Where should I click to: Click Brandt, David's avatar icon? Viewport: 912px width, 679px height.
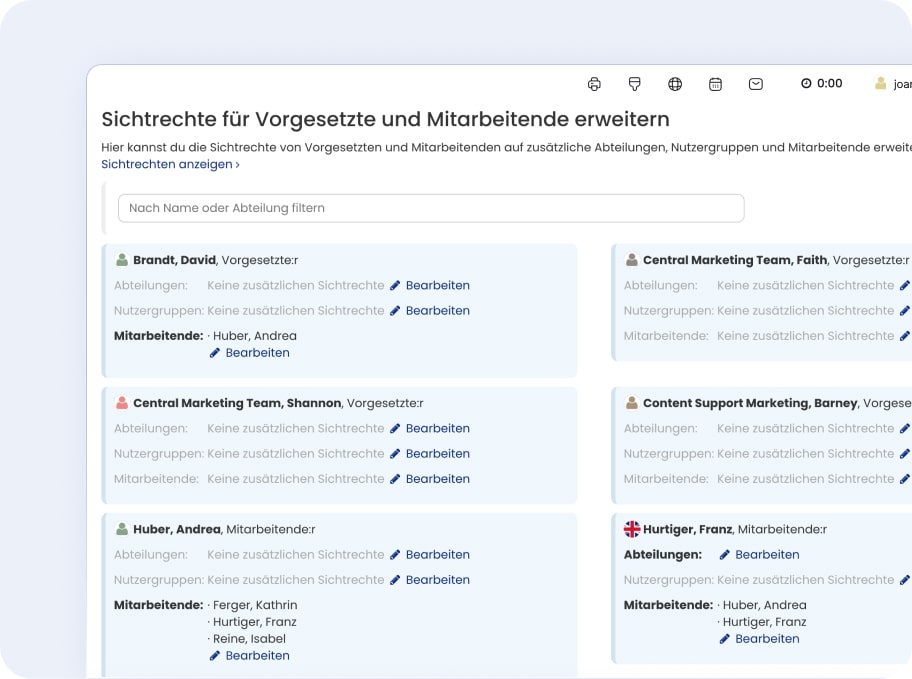122,260
